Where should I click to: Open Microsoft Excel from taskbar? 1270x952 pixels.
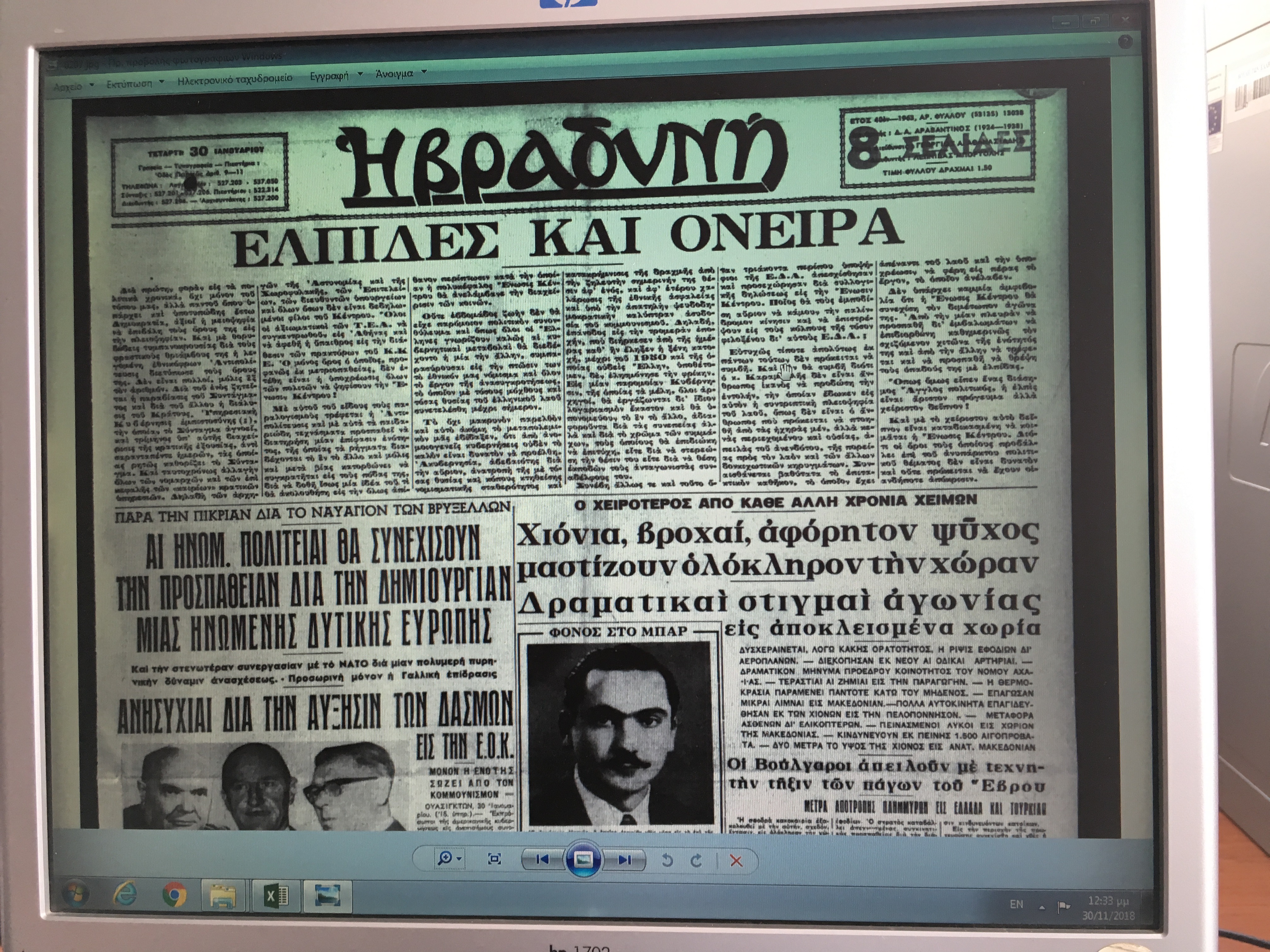(x=277, y=896)
